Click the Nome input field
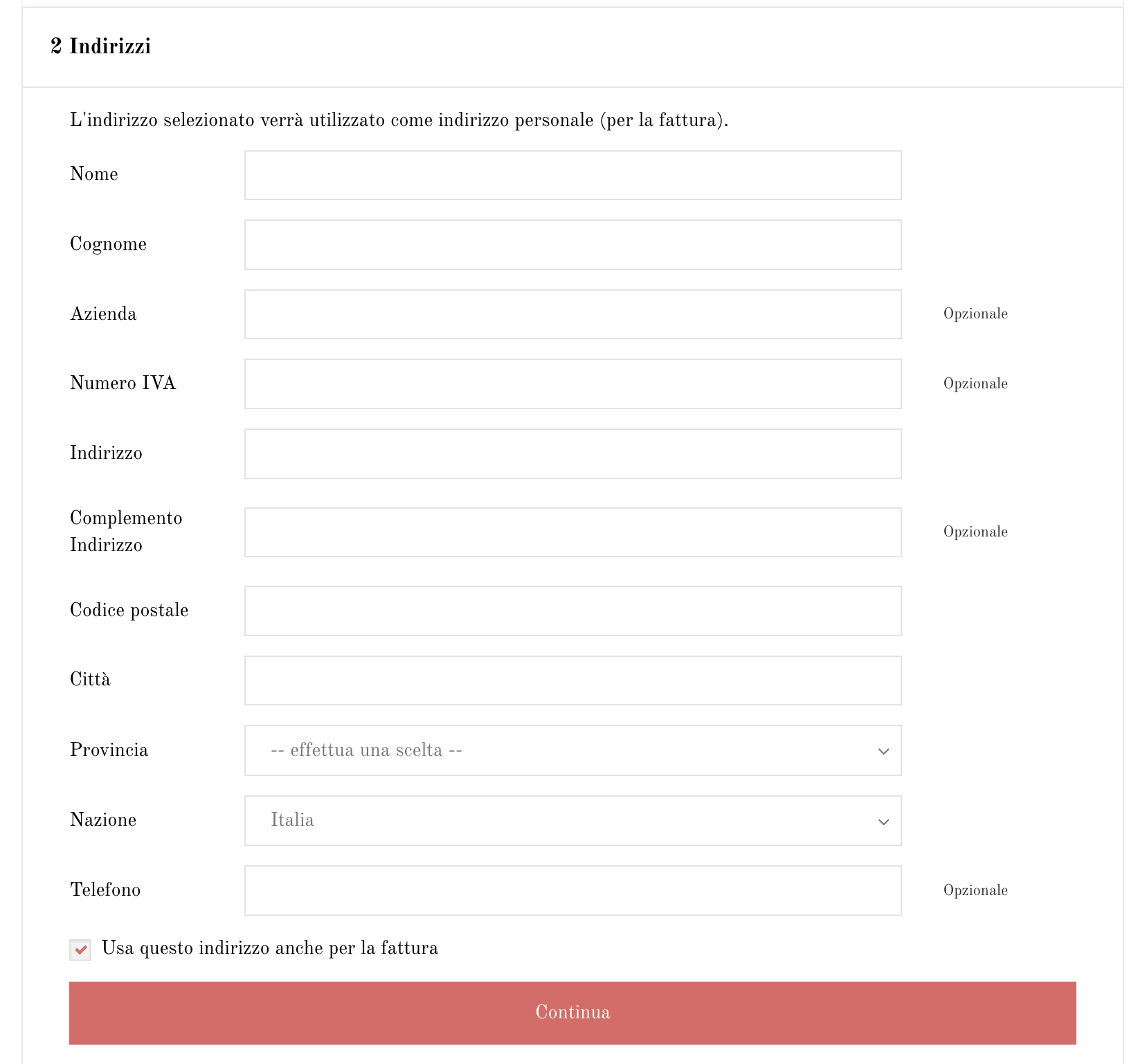 click(572, 175)
